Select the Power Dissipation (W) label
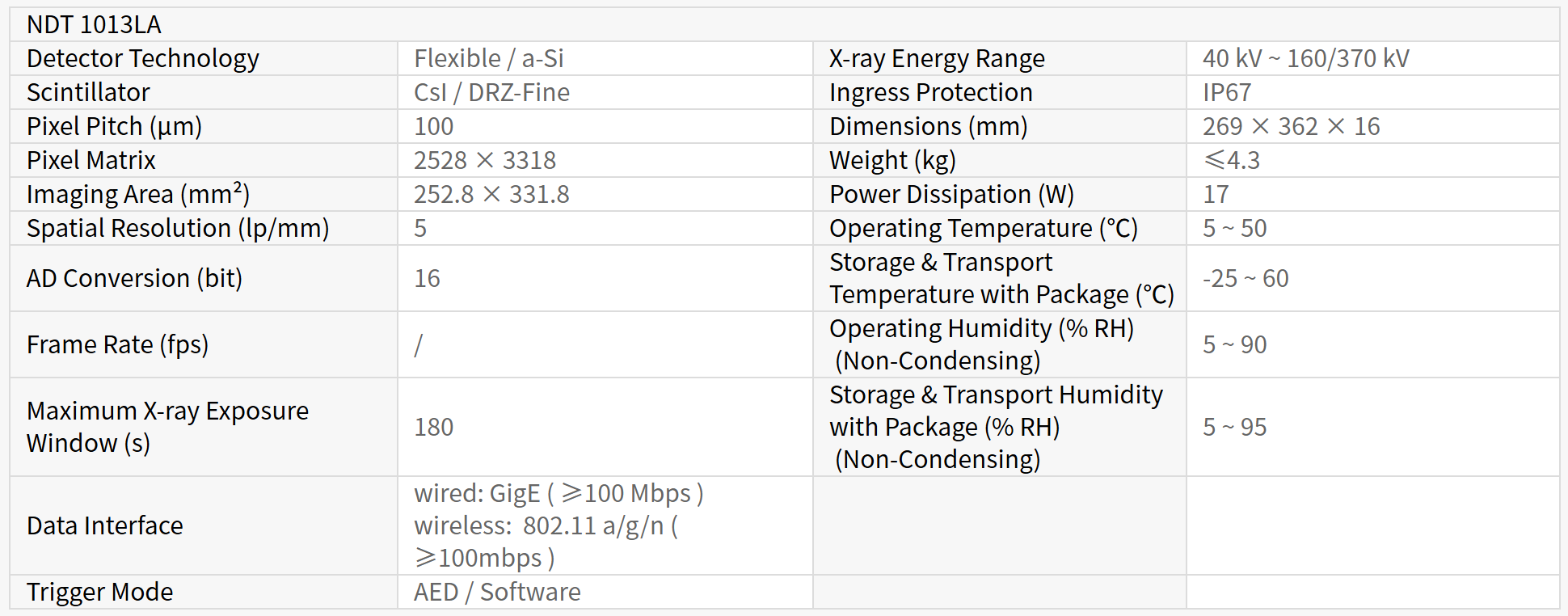1568x616 pixels. pyautogui.click(x=951, y=195)
